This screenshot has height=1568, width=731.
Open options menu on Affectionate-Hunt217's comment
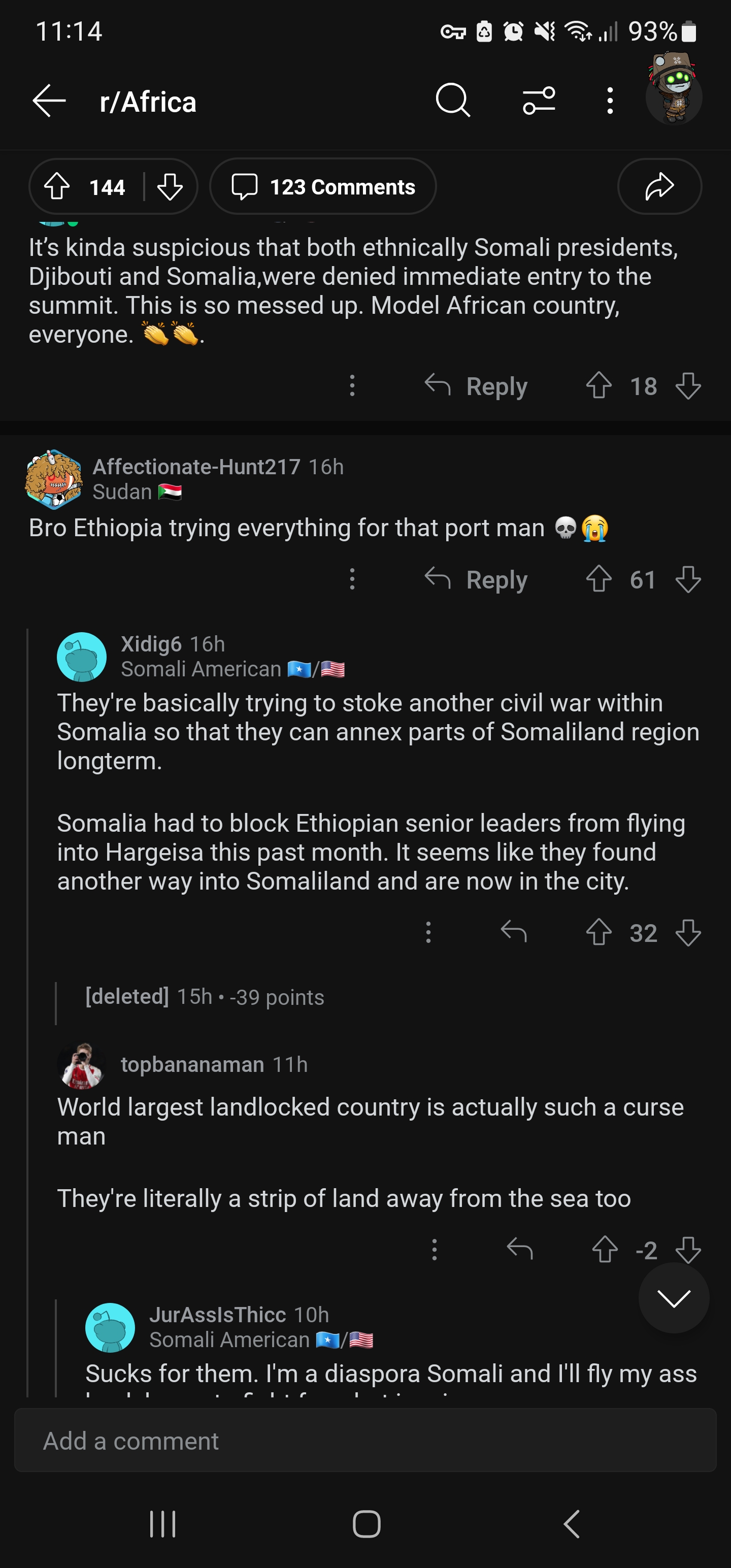coord(352,579)
